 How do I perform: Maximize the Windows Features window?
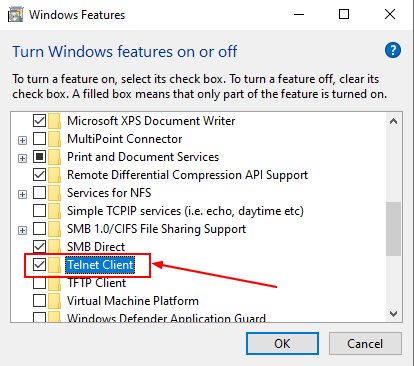click(x=344, y=15)
